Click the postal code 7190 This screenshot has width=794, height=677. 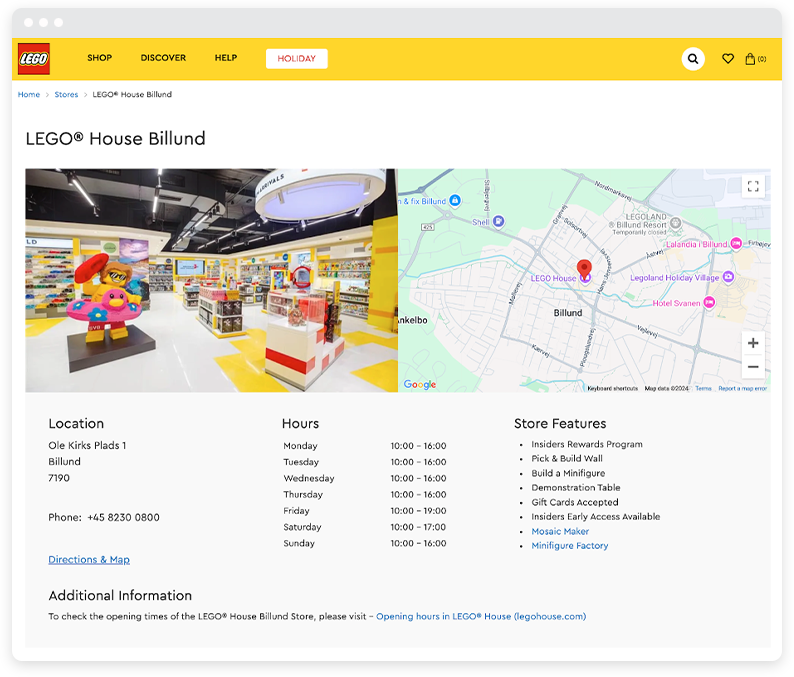pos(59,478)
